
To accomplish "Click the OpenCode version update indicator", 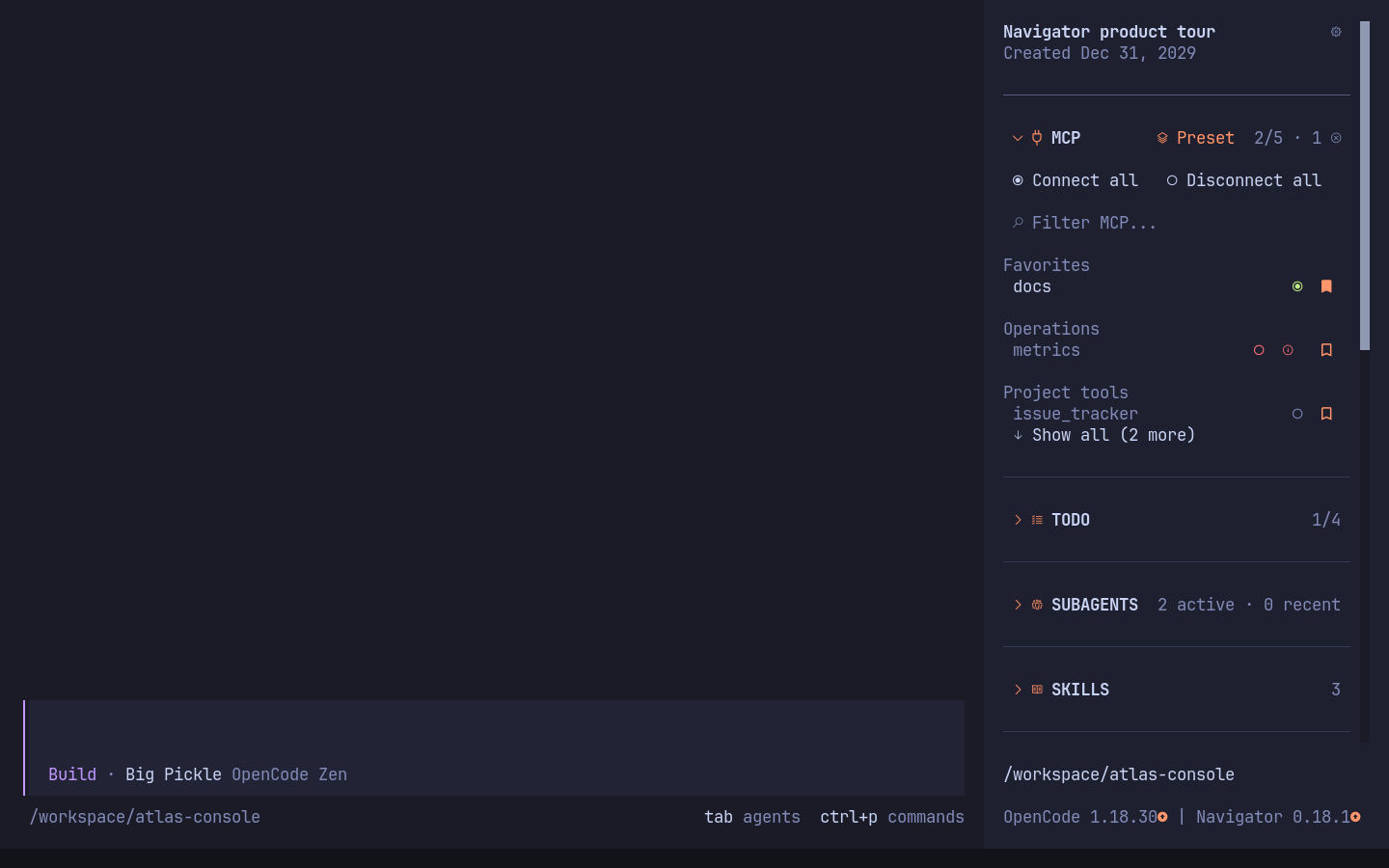I will (x=1162, y=817).
